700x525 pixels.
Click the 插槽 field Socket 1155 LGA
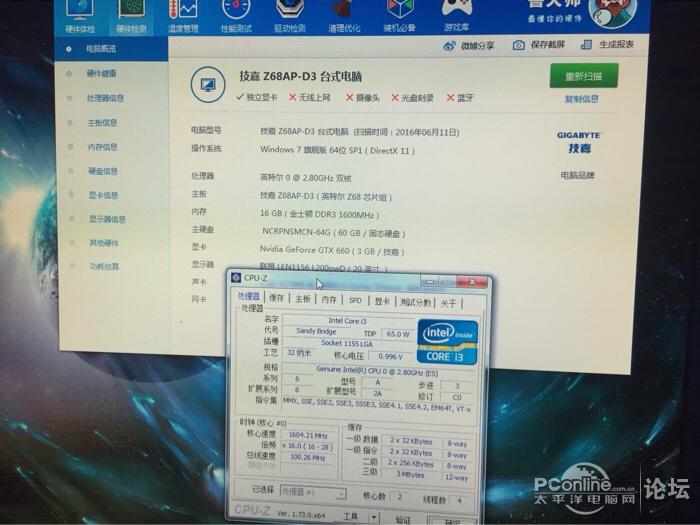(347, 343)
